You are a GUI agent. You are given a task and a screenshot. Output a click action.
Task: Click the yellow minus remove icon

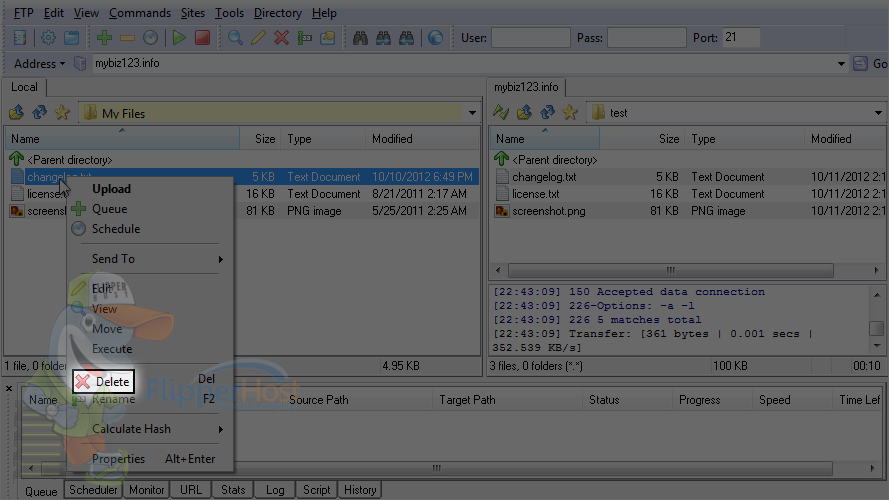[x=127, y=38]
